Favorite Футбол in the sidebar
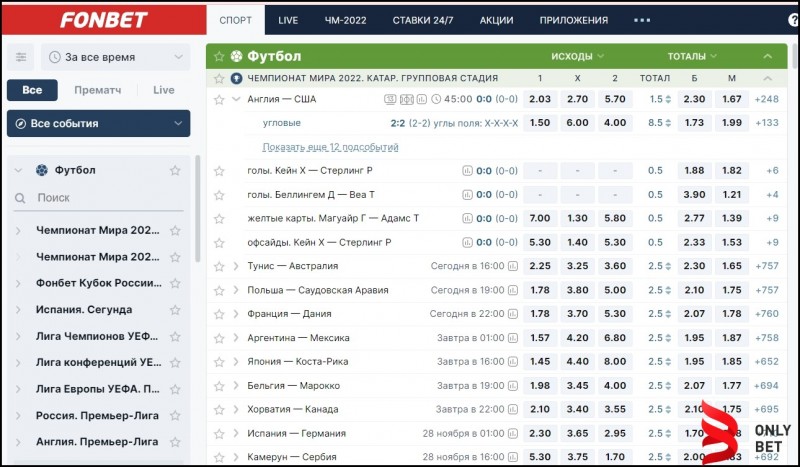The width and height of the screenshot is (800, 467). tap(175, 170)
